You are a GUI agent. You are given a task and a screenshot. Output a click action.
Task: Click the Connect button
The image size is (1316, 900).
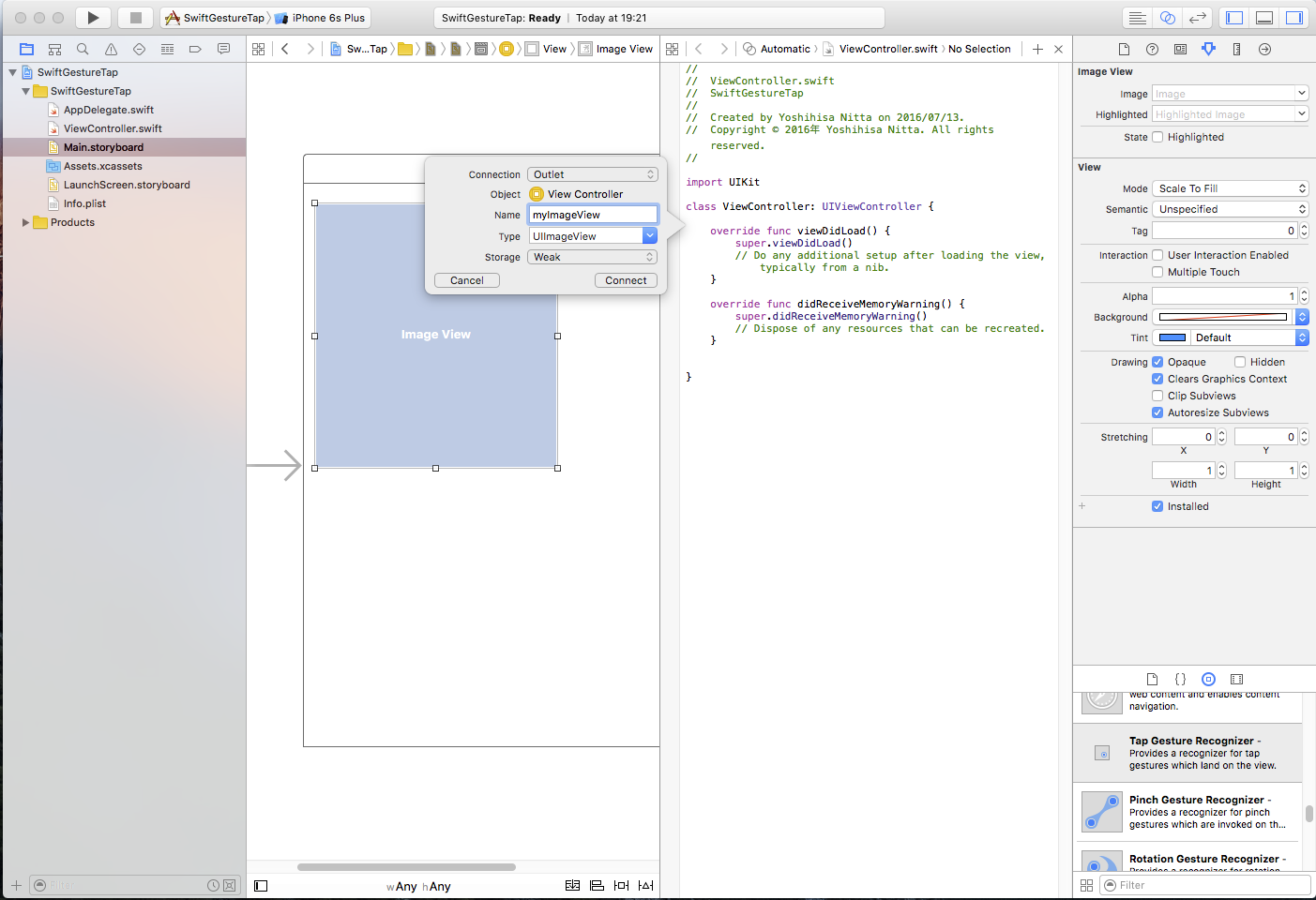pyautogui.click(x=626, y=280)
